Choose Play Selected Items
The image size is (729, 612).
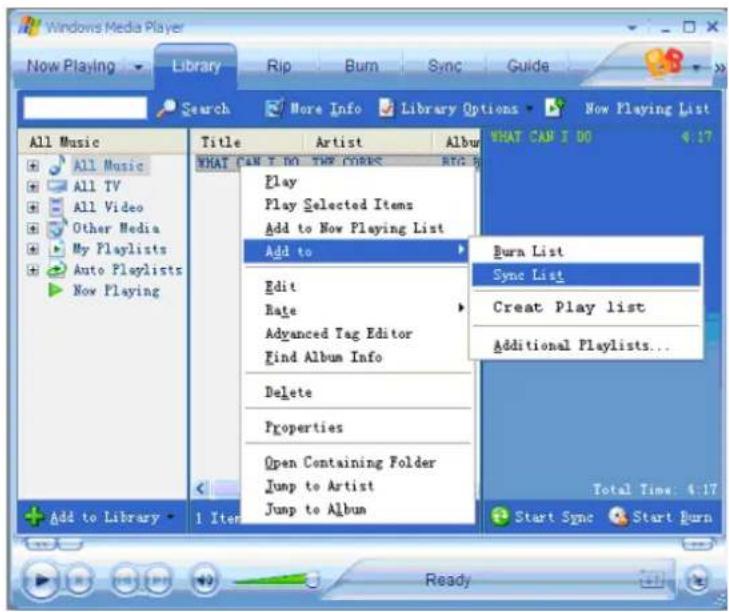point(359,205)
